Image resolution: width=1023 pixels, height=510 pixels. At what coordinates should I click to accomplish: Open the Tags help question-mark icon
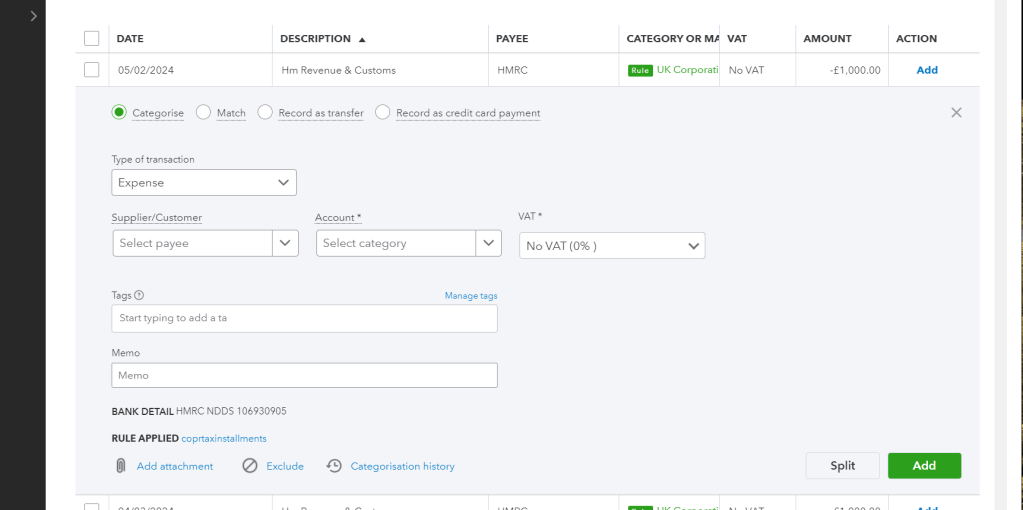(x=138, y=295)
